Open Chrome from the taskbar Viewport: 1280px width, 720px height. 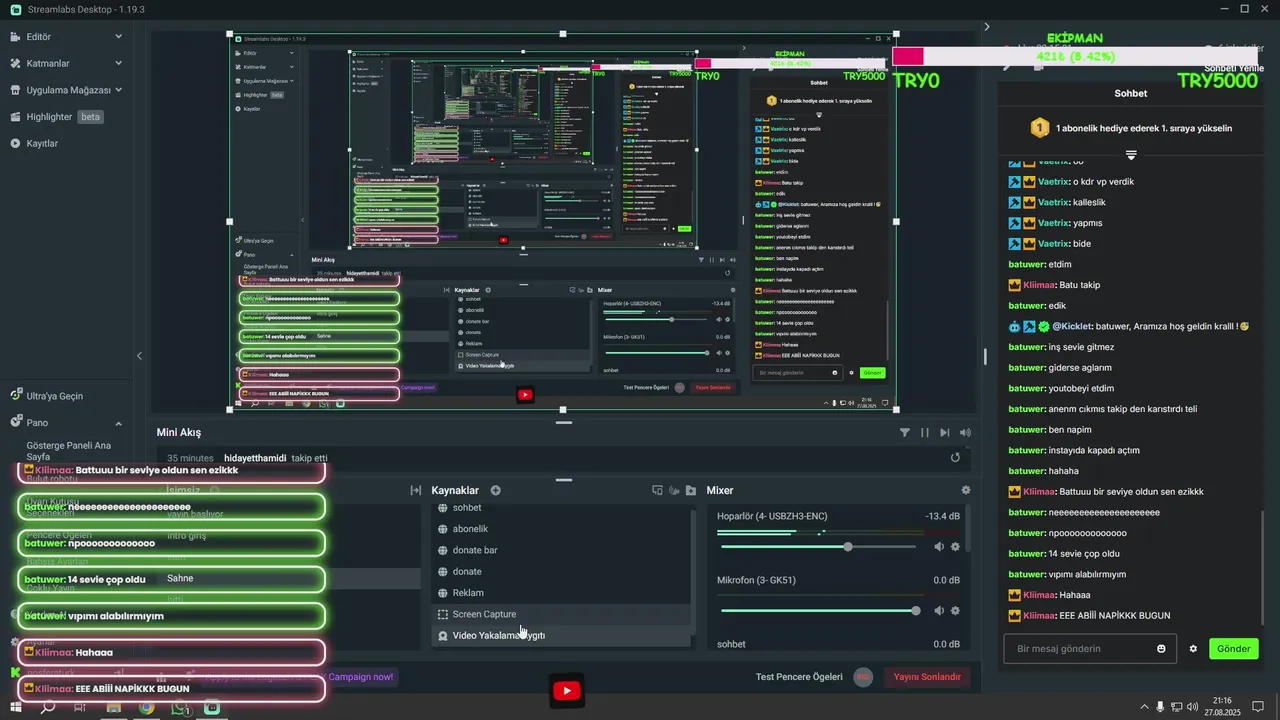coord(147,707)
